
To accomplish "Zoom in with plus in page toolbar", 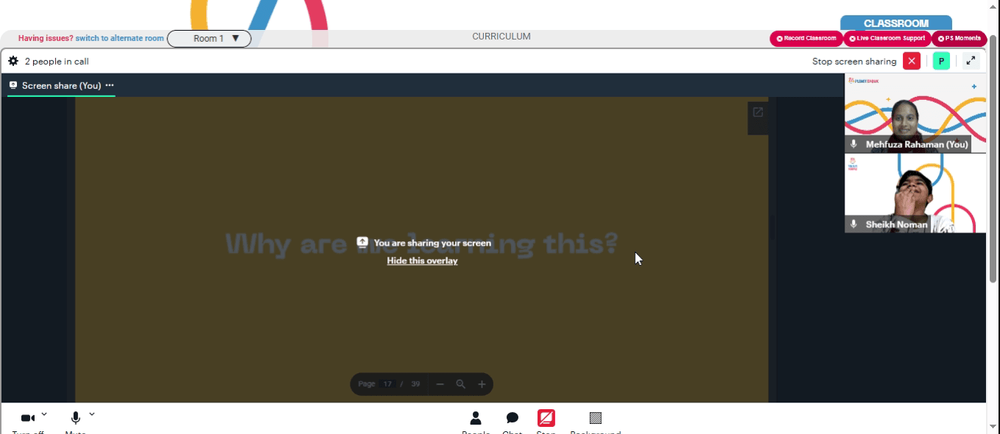I will tap(482, 384).
